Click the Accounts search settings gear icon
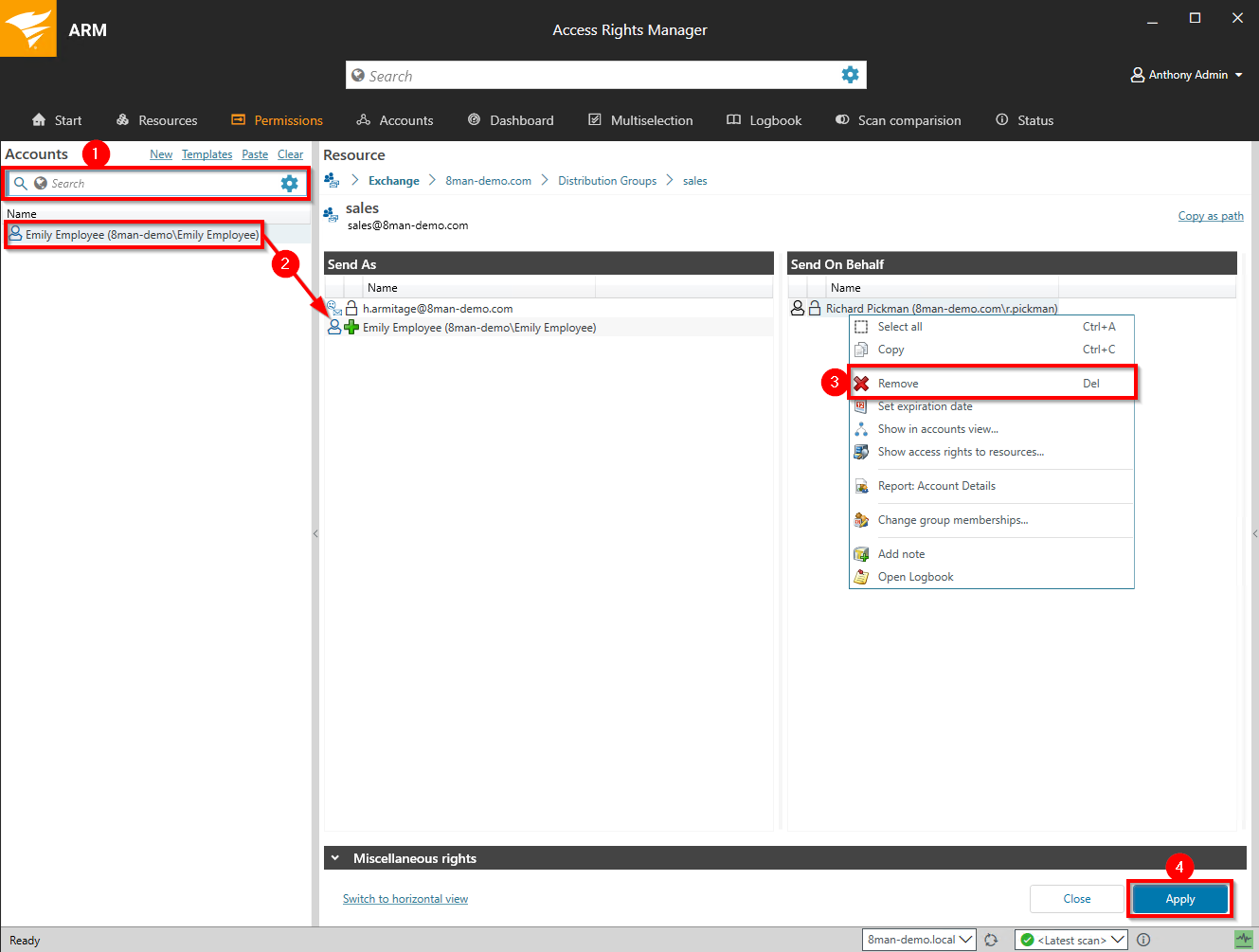 pos(289,184)
